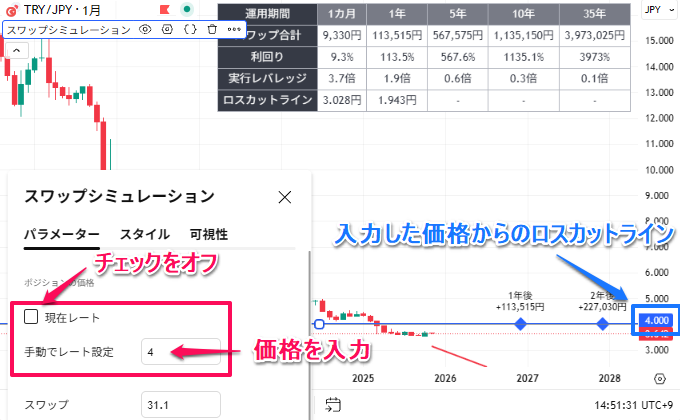Viewport: 680px width, 420px height.
Task: Open indicator source code braces icon
Action: point(190,30)
